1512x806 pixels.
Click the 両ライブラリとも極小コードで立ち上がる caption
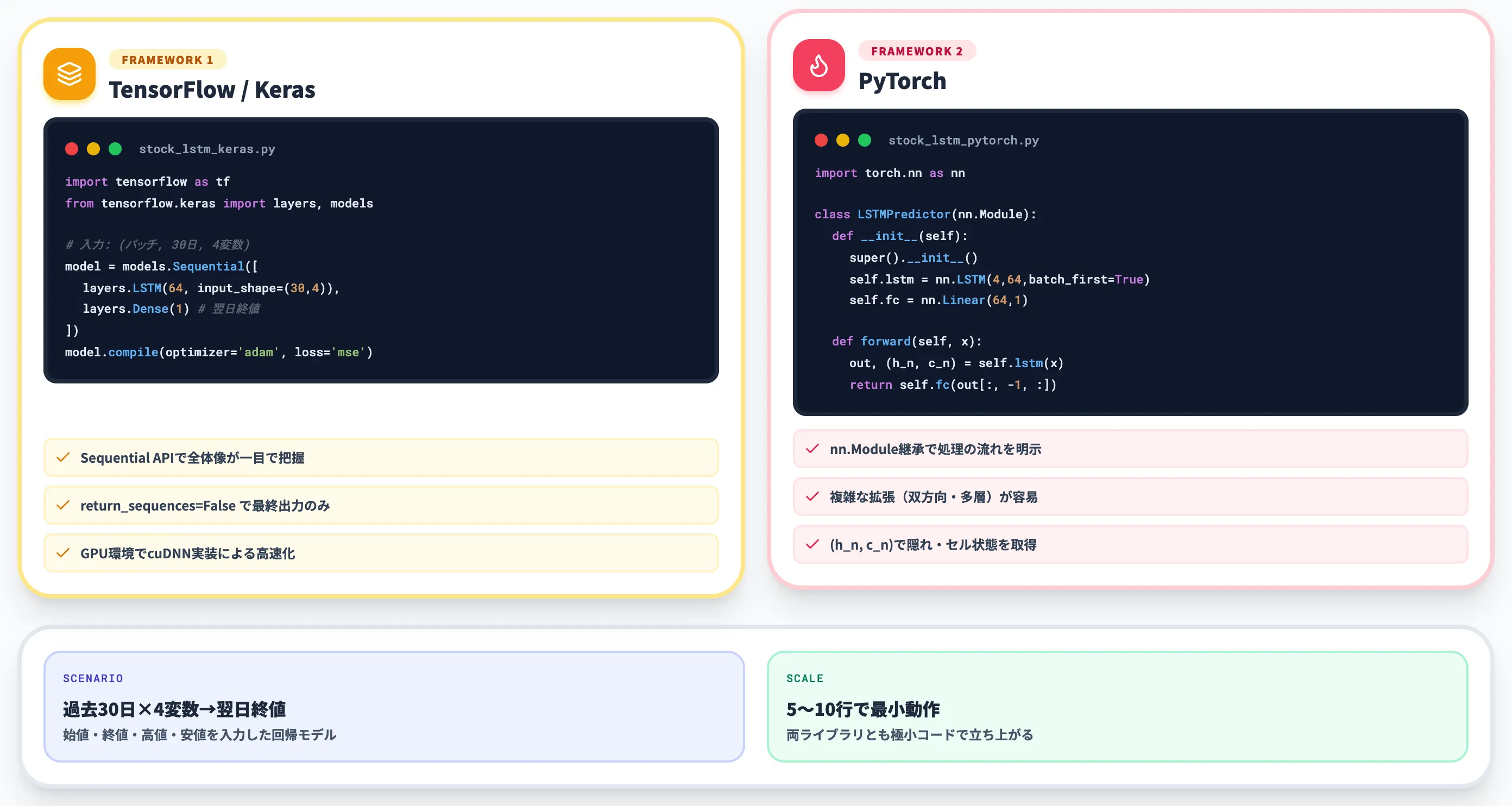910,735
